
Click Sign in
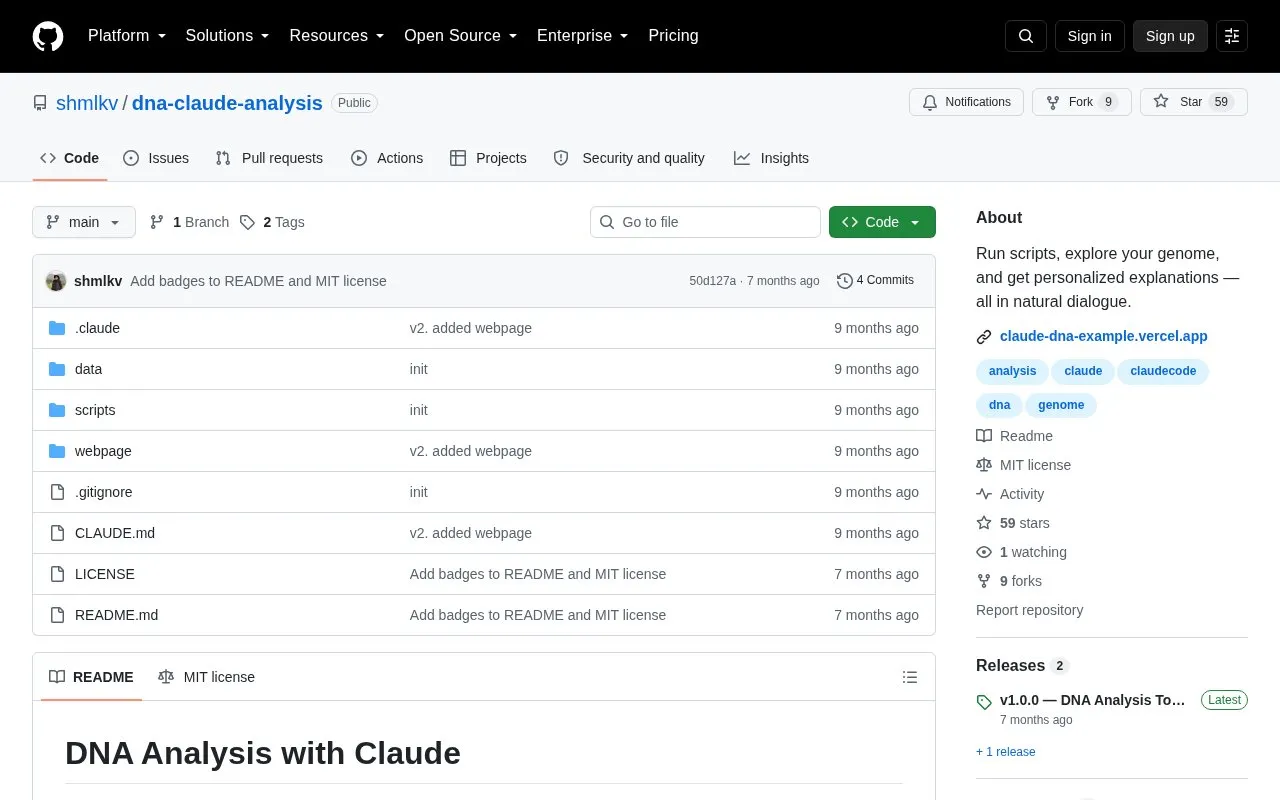tap(1089, 36)
